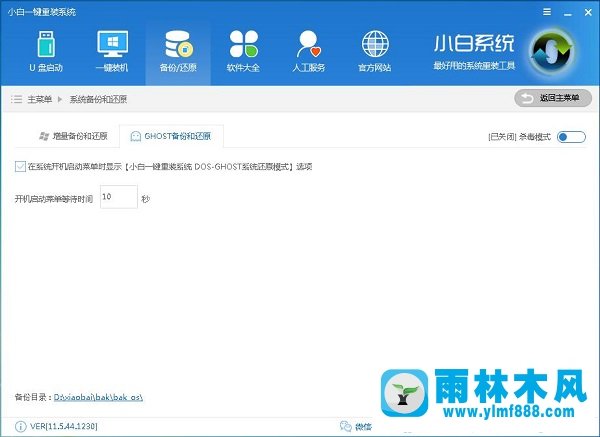This screenshot has width=600, height=437.
Task: Click the boot menu wait time field
Action: (119, 197)
